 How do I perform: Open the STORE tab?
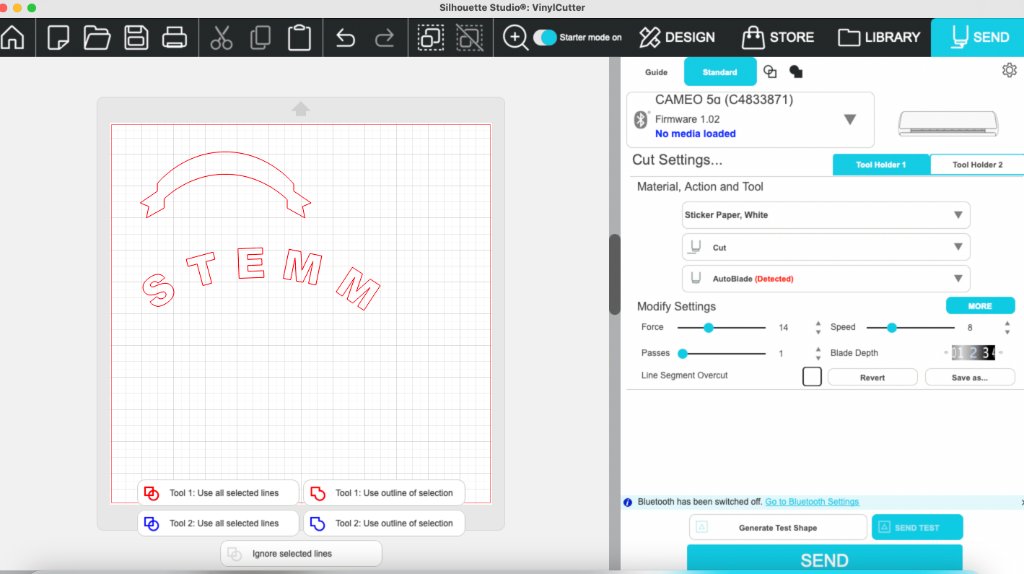pyautogui.click(x=778, y=37)
